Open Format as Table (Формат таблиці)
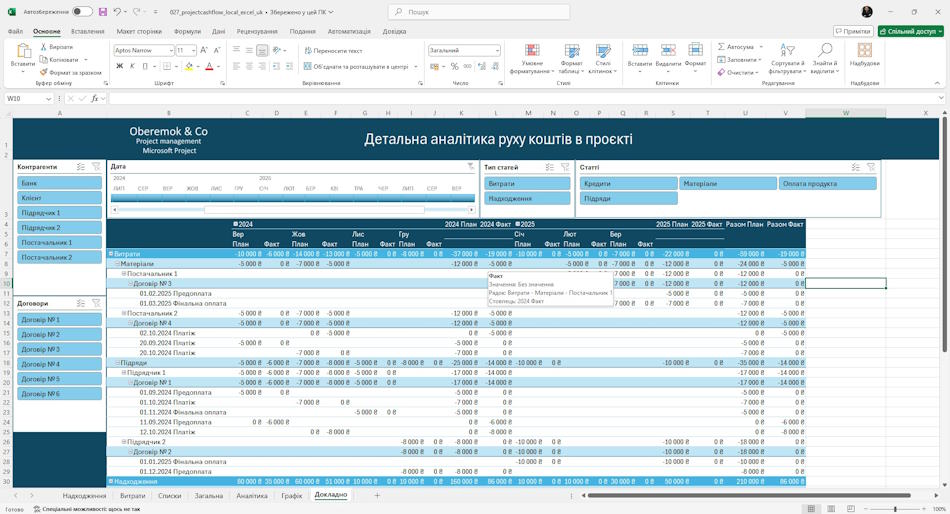Image resolution: width=950 pixels, height=514 pixels. click(x=571, y=59)
